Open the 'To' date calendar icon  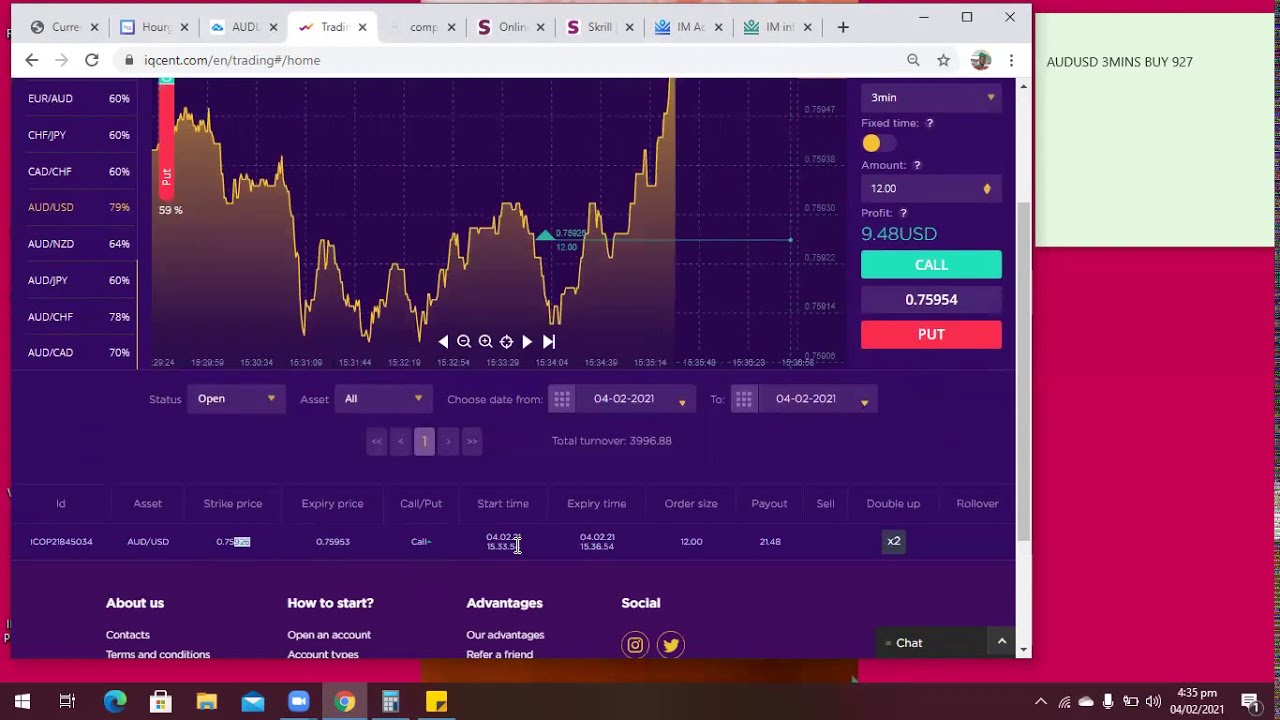pos(744,399)
